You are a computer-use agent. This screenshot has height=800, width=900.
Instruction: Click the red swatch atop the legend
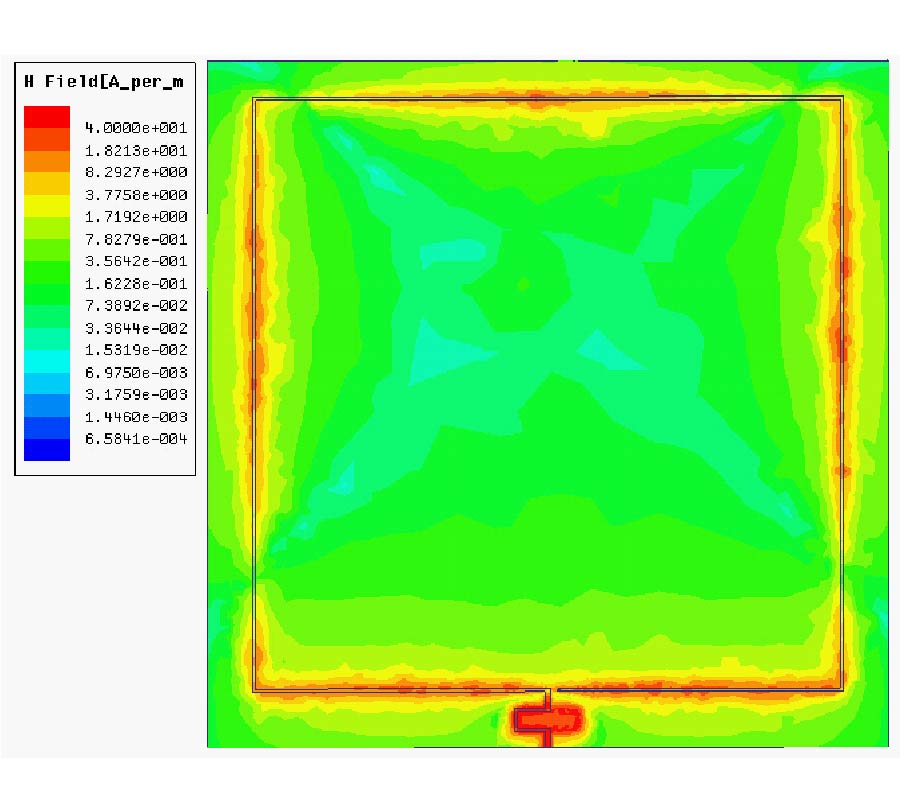(x=44, y=118)
